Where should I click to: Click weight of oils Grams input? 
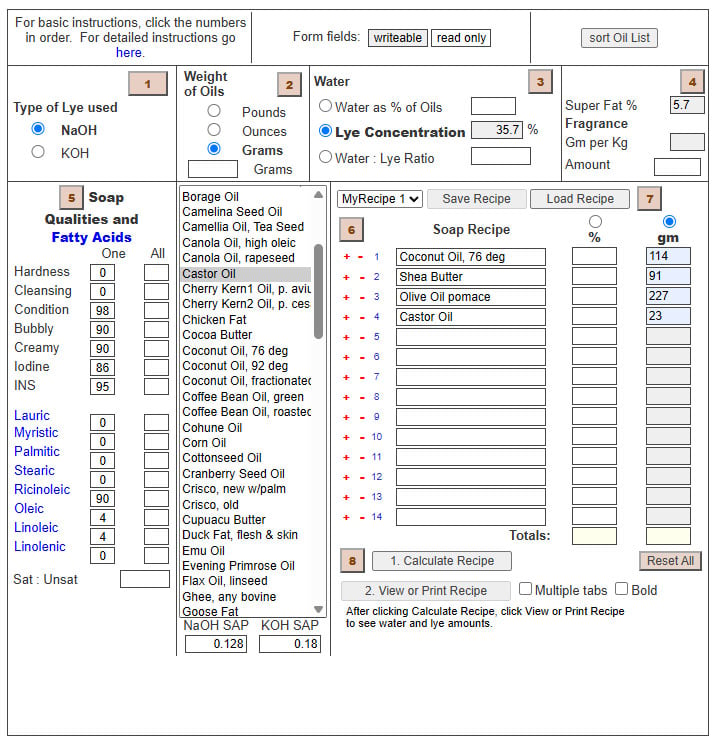213,169
